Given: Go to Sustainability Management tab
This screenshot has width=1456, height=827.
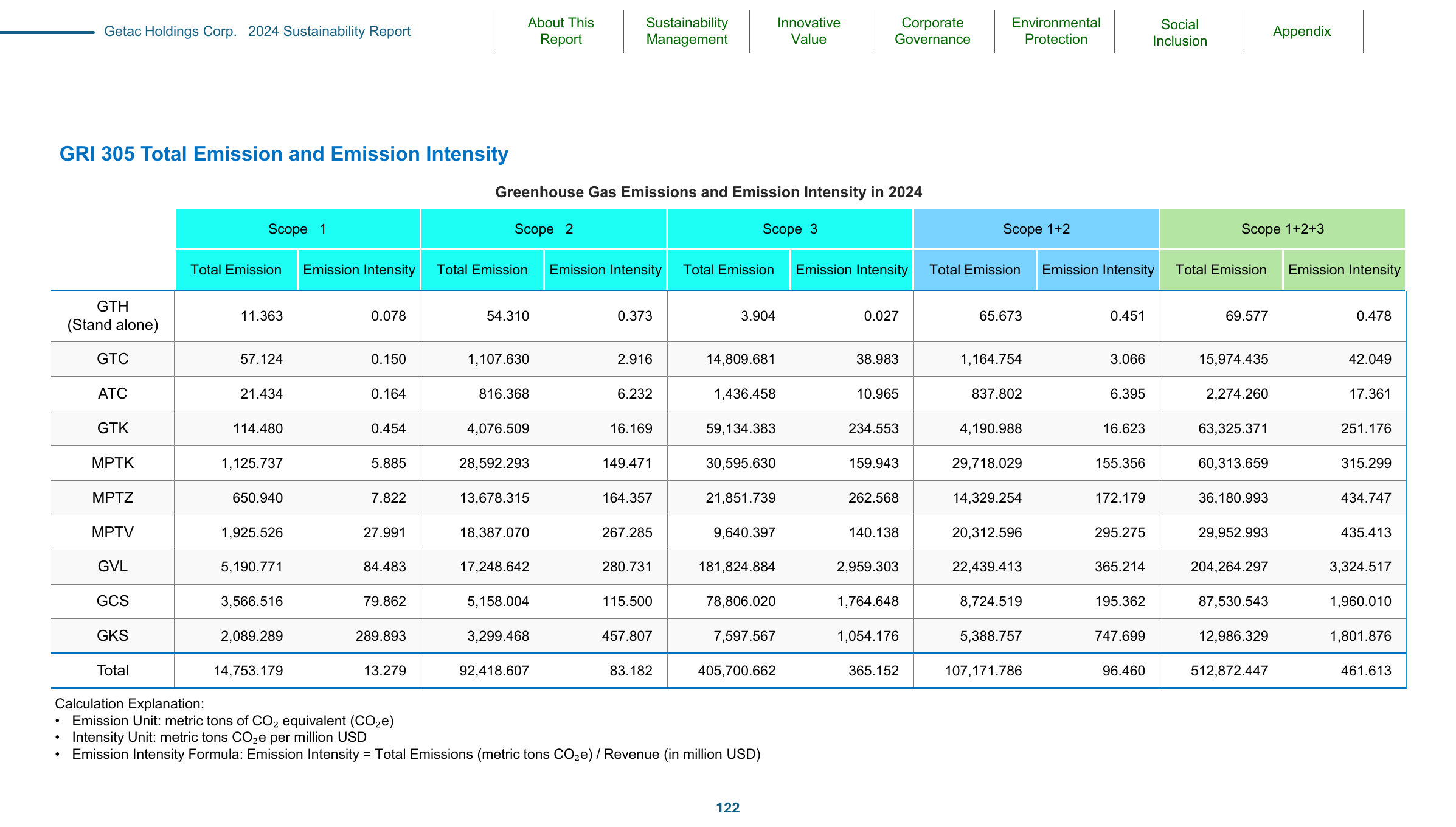Looking at the screenshot, I should click(x=687, y=31).
